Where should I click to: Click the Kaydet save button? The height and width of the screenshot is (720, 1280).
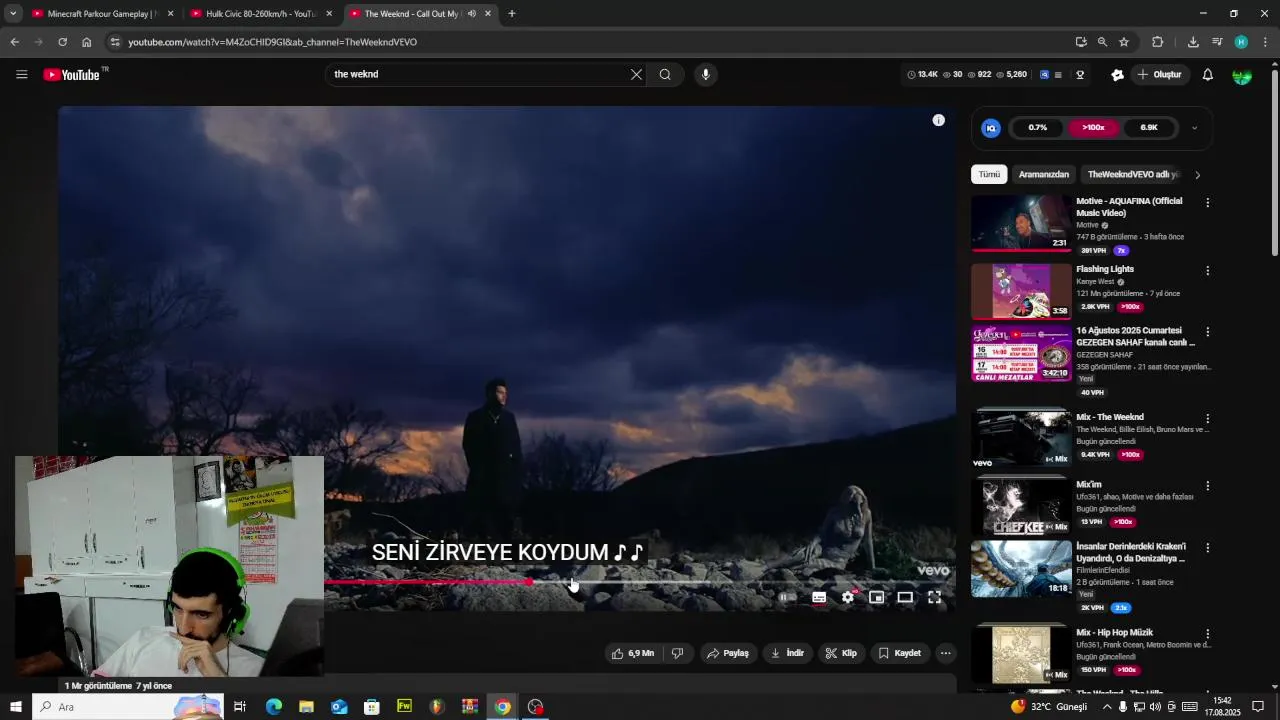click(x=899, y=653)
